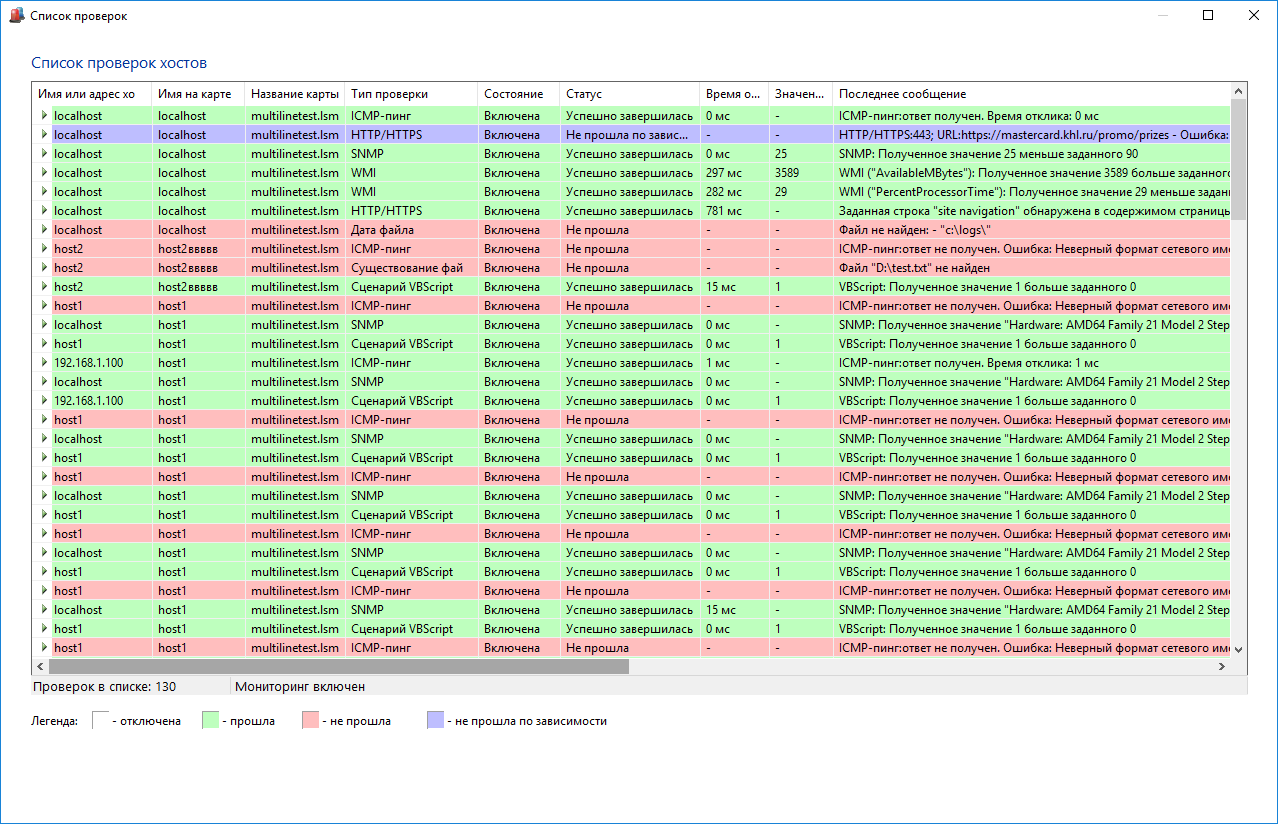Viewport: 1278px width, 824px height.
Task: Click the vertical scrollbar up arrow
Action: click(1239, 92)
